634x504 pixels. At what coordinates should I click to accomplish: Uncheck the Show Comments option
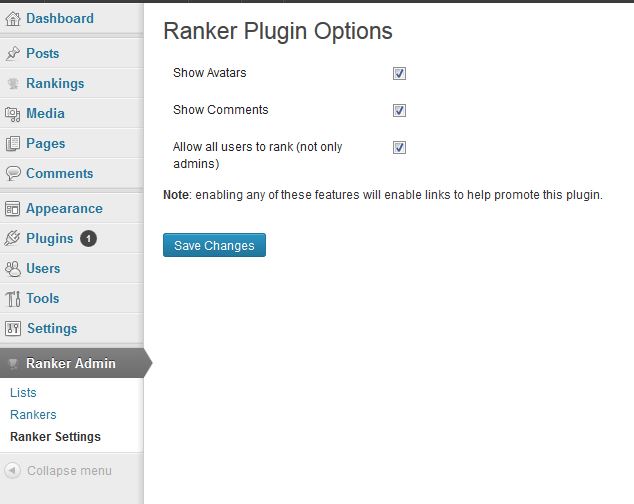coord(399,110)
